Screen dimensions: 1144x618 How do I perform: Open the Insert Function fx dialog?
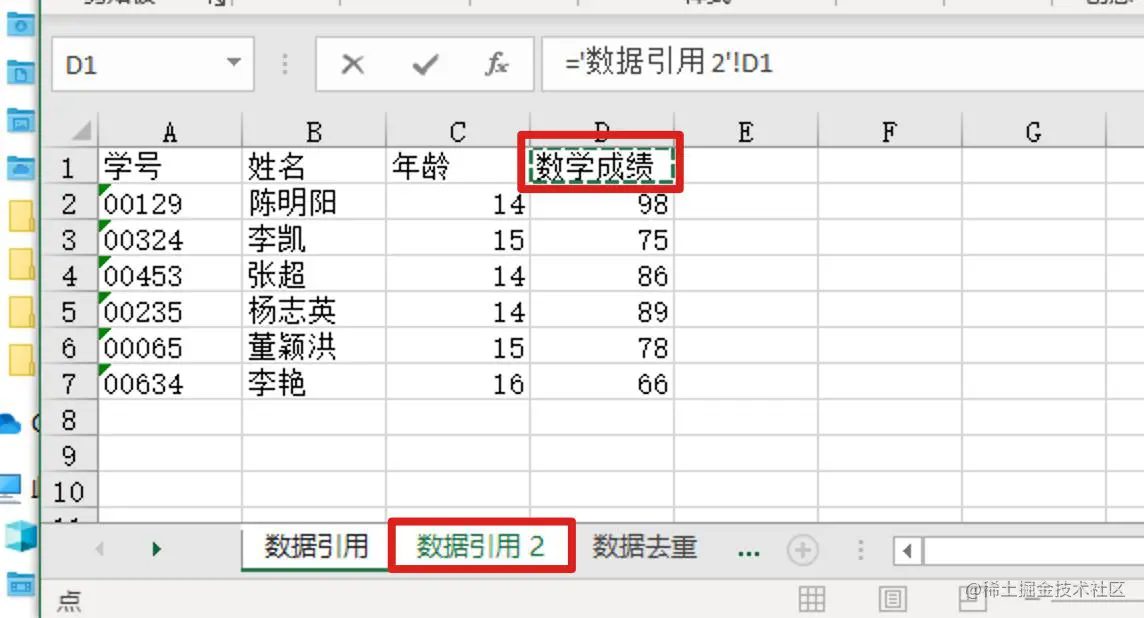tap(497, 64)
